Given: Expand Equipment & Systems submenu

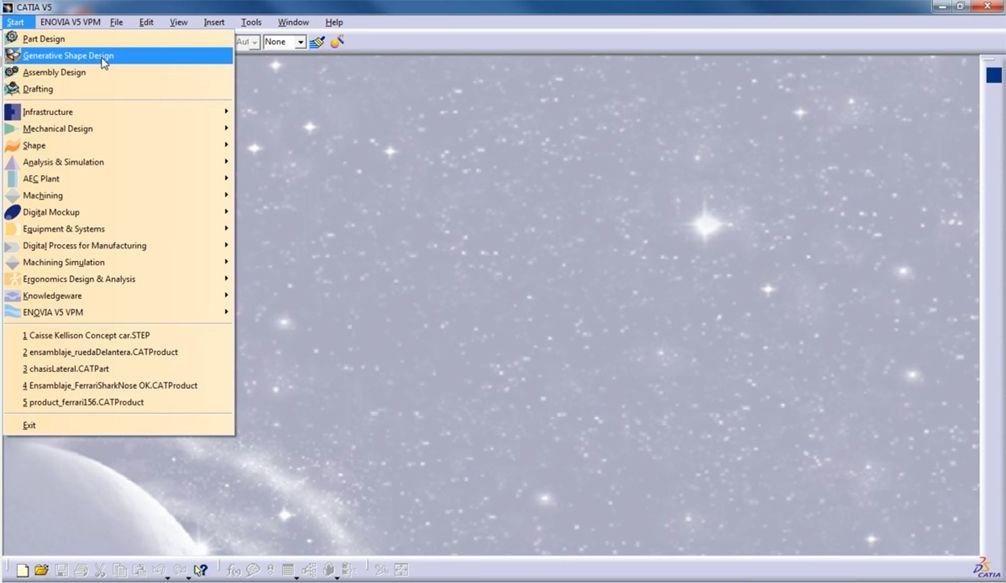Looking at the screenshot, I should click(118, 228).
